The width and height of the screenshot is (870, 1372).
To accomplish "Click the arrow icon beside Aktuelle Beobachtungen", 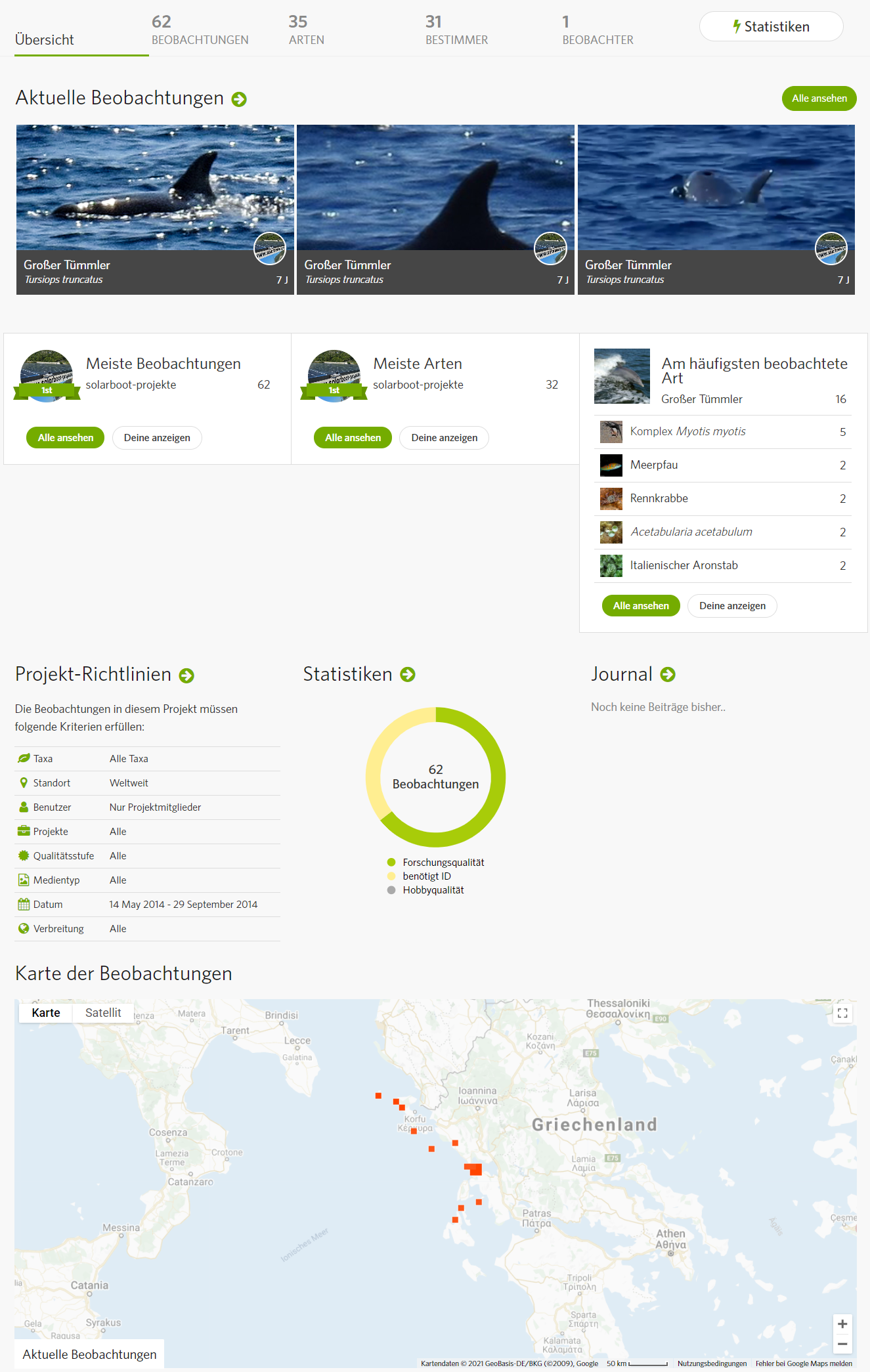I will click(x=239, y=99).
